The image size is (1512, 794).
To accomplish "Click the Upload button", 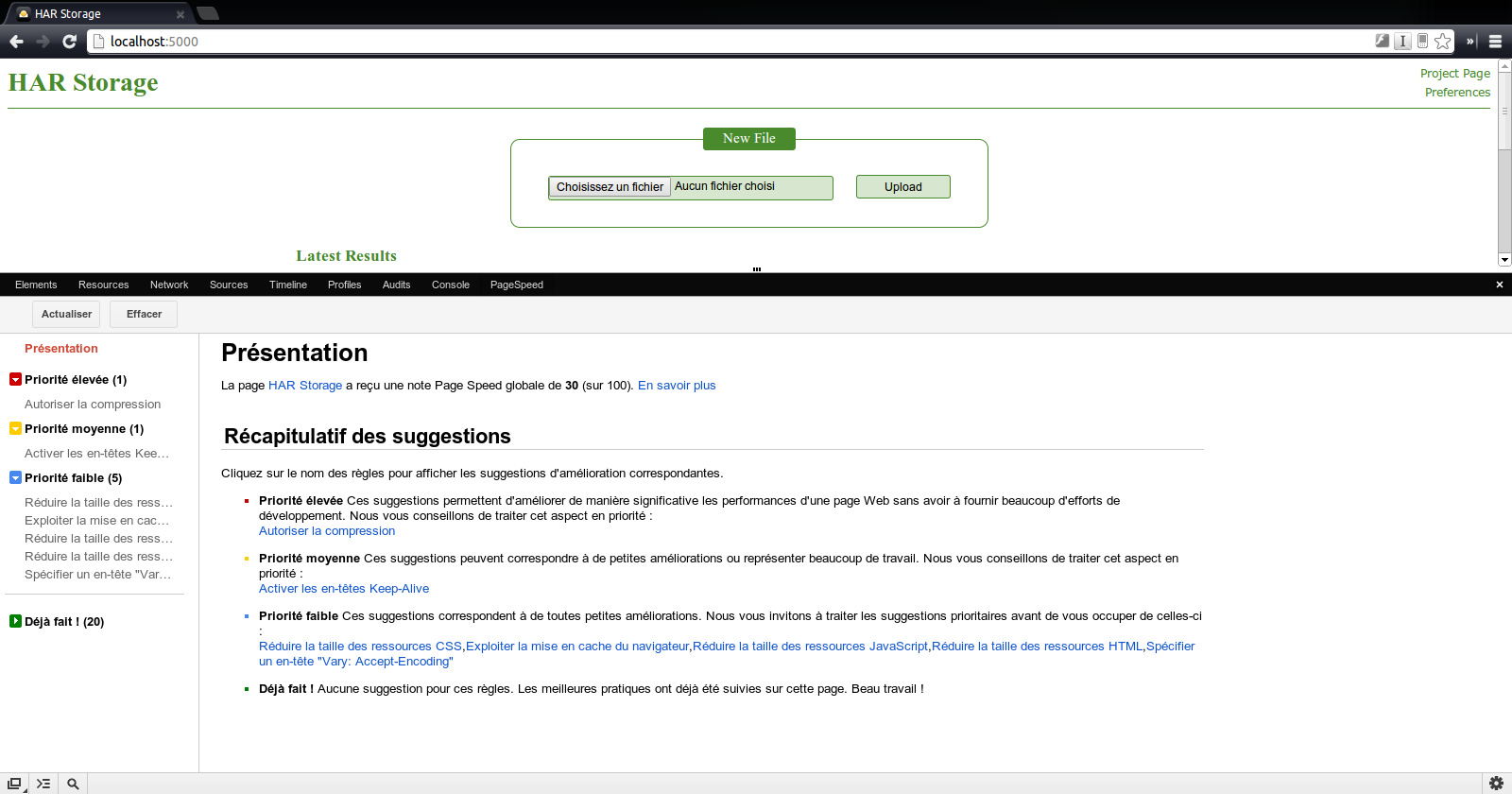I will [x=903, y=187].
